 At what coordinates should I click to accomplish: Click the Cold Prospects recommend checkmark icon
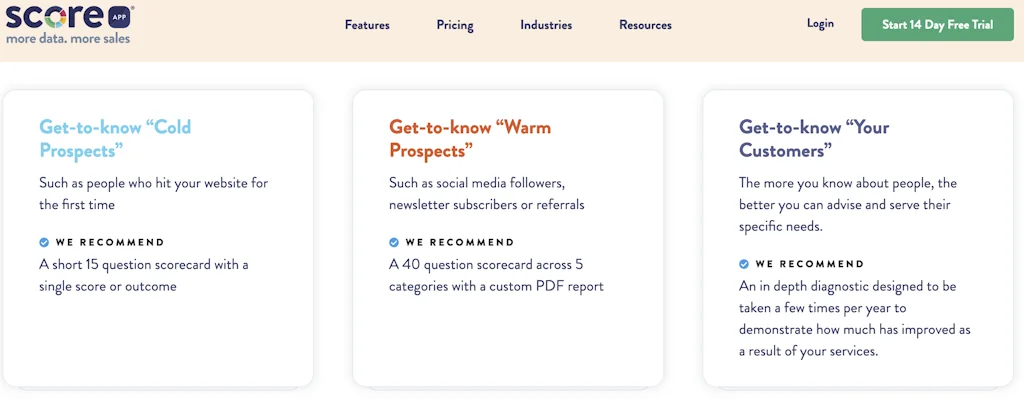point(44,242)
